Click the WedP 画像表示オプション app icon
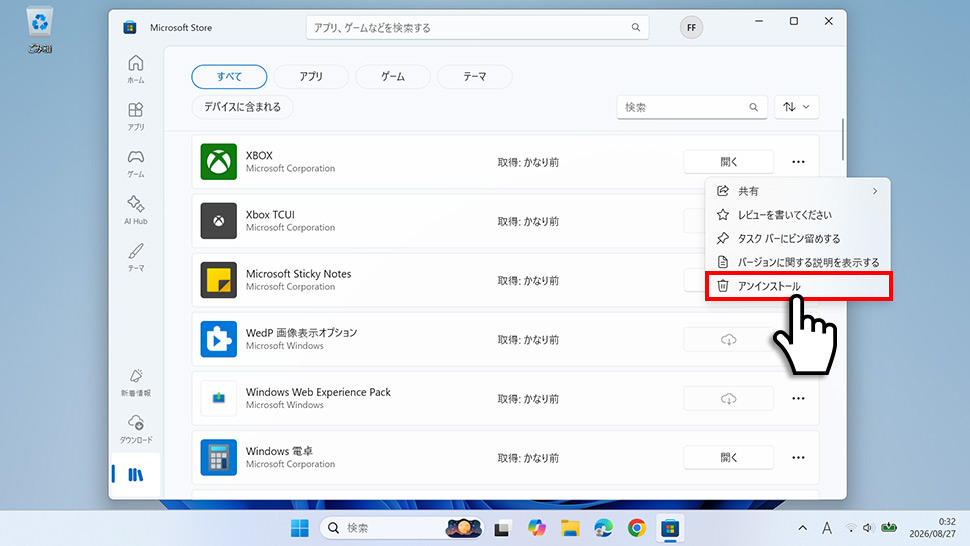 218,339
